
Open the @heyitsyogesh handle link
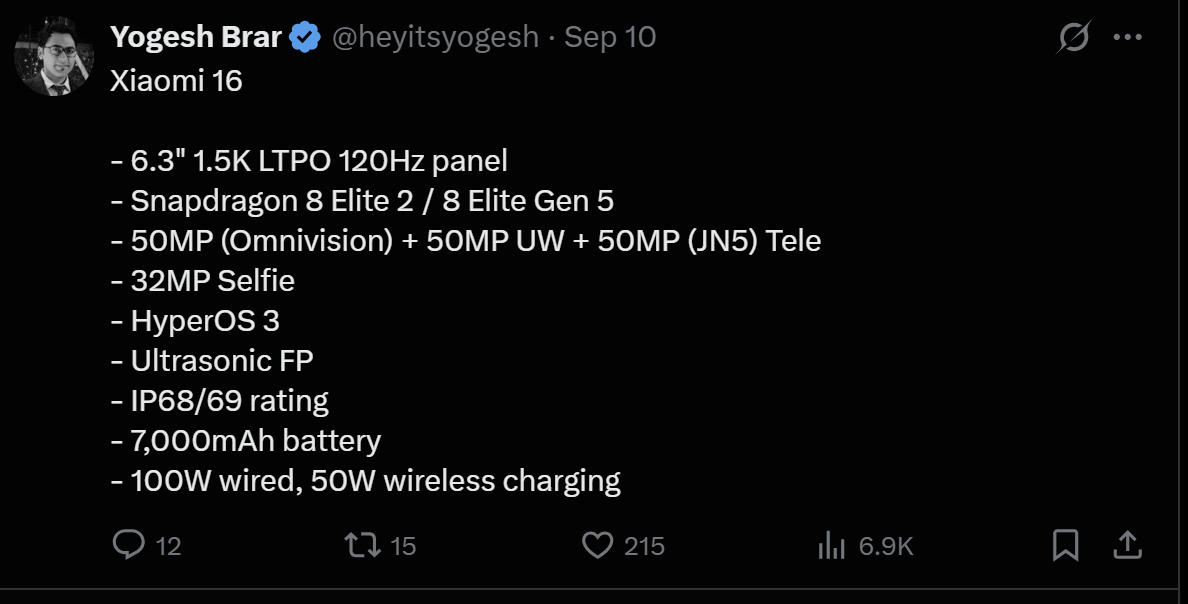click(435, 38)
